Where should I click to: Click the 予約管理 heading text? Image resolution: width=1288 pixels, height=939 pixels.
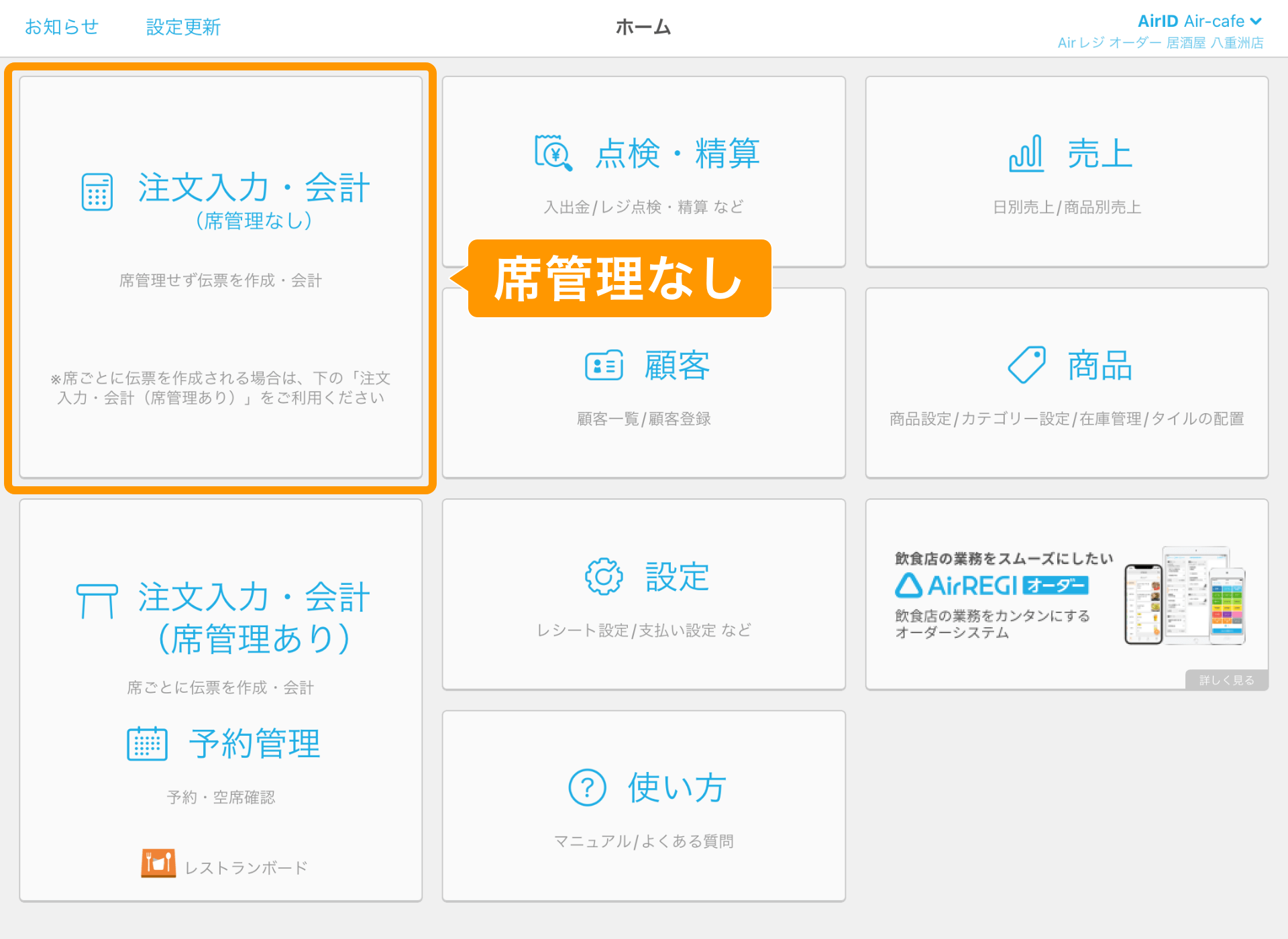[254, 744]
